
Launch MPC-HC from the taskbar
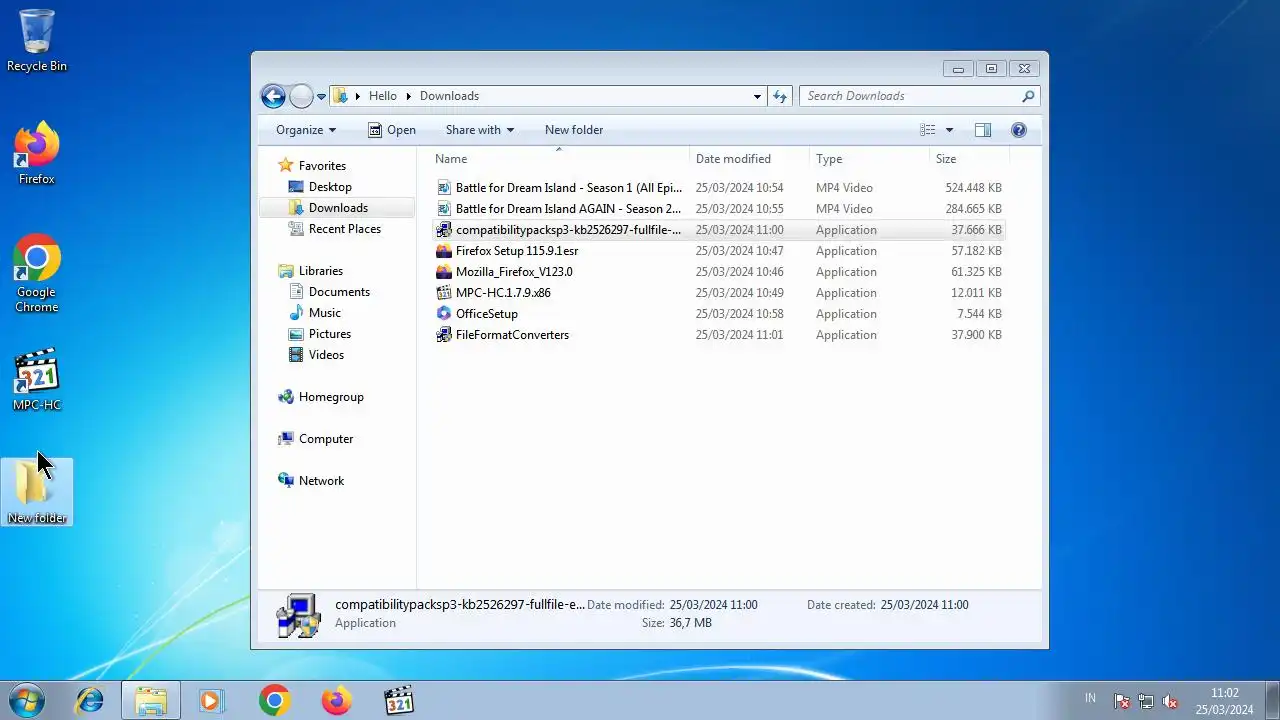click(x=399, y=701)
